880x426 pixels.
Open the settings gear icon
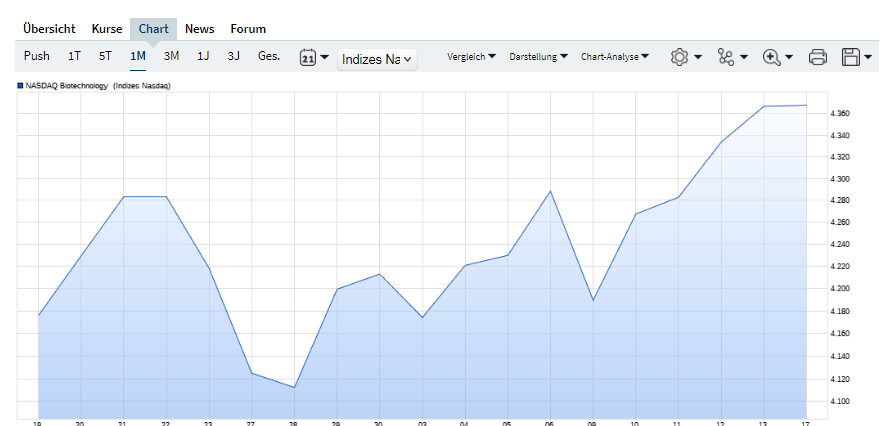(x=680, y=57)
